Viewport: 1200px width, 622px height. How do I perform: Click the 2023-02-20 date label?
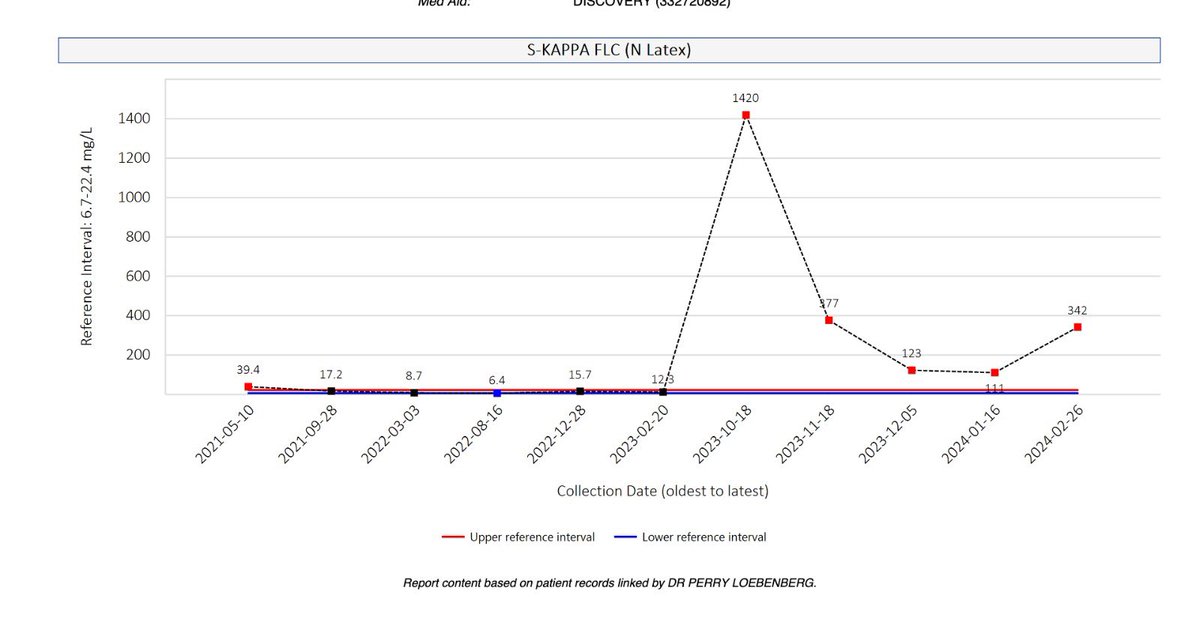pyautogui.click(x=639, y=435)
